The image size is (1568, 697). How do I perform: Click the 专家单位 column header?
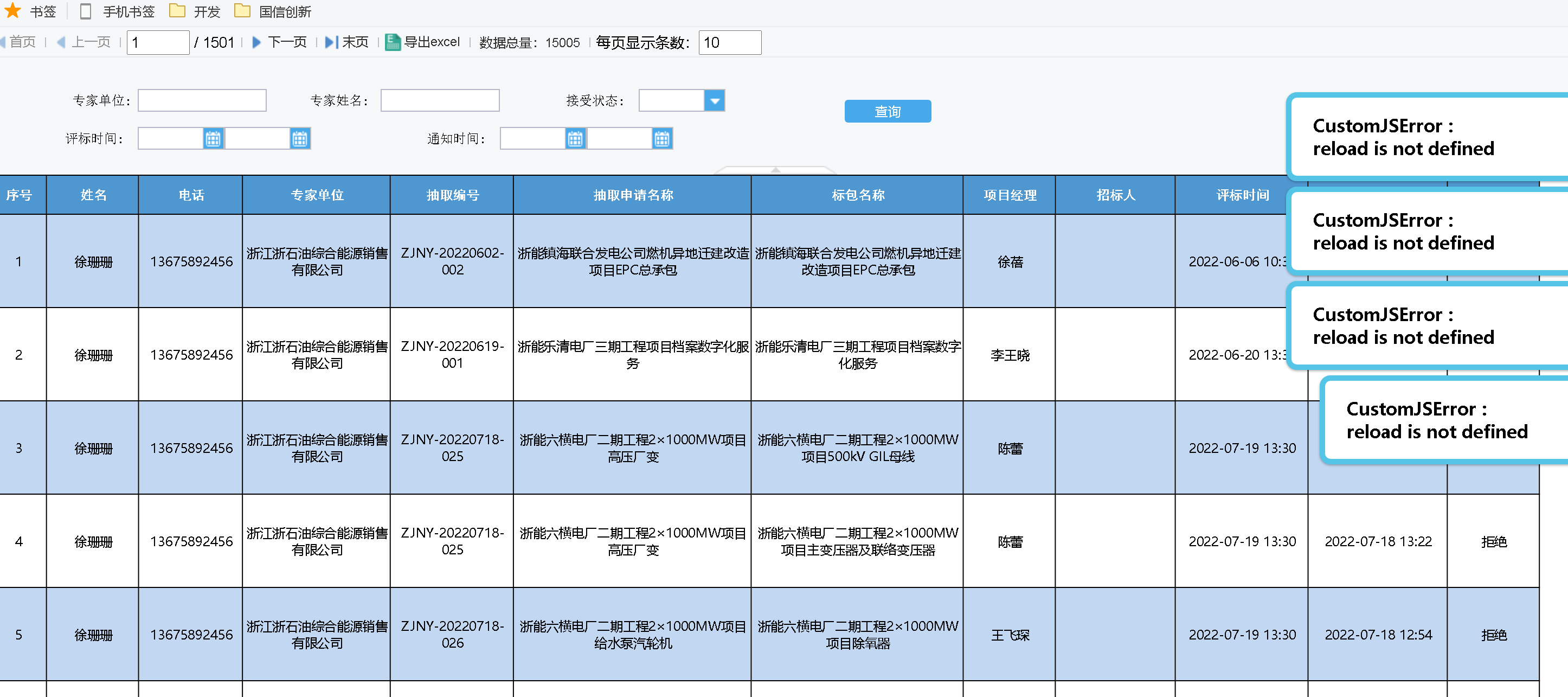317,195
